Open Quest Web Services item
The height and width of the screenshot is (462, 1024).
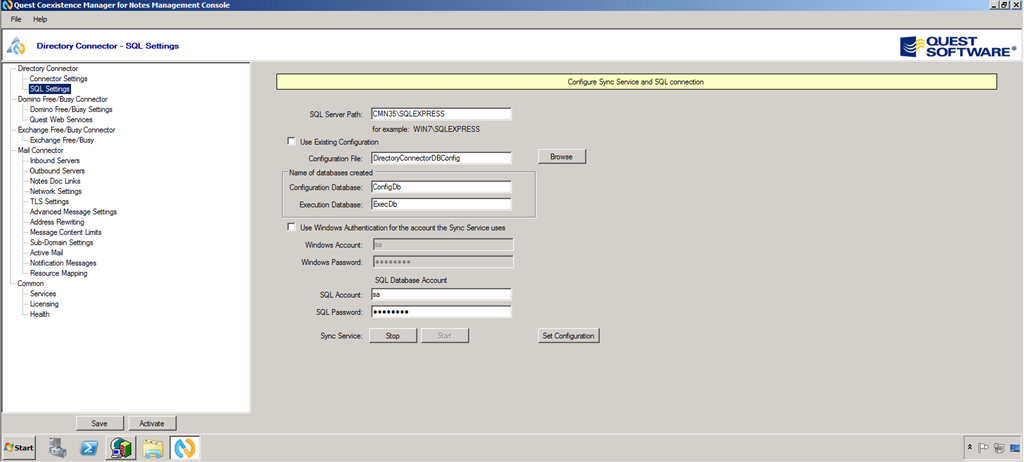[x=61, y=120]
